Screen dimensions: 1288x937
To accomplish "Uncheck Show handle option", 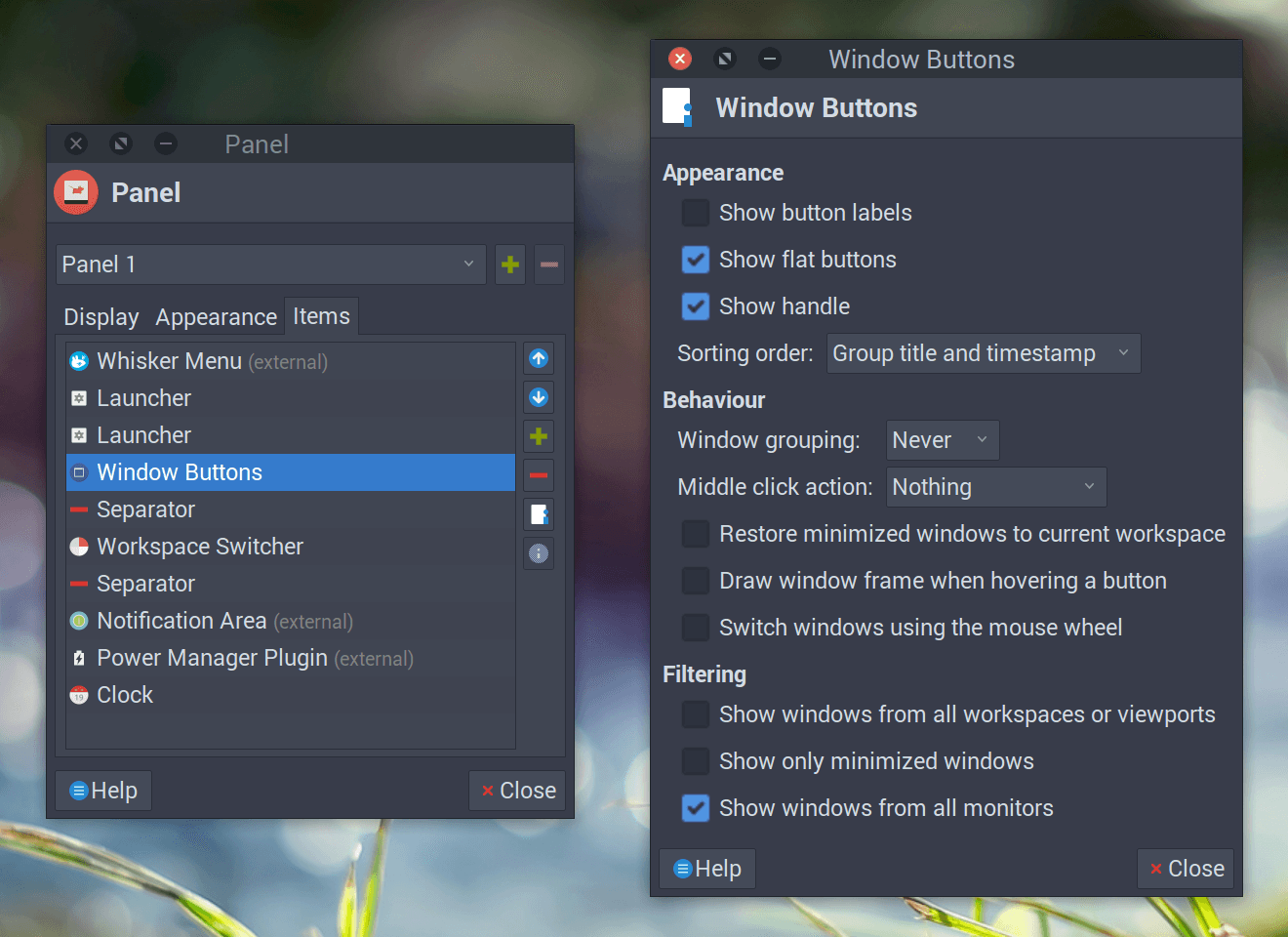I will coord(696,306).
